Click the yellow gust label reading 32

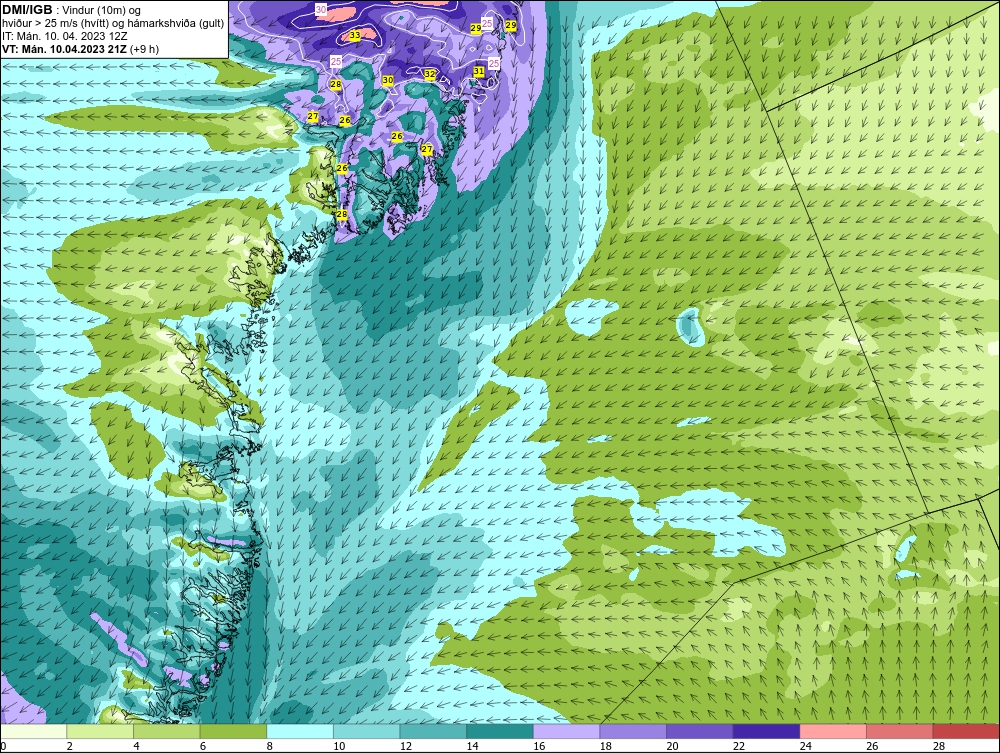tap(430, 74)
